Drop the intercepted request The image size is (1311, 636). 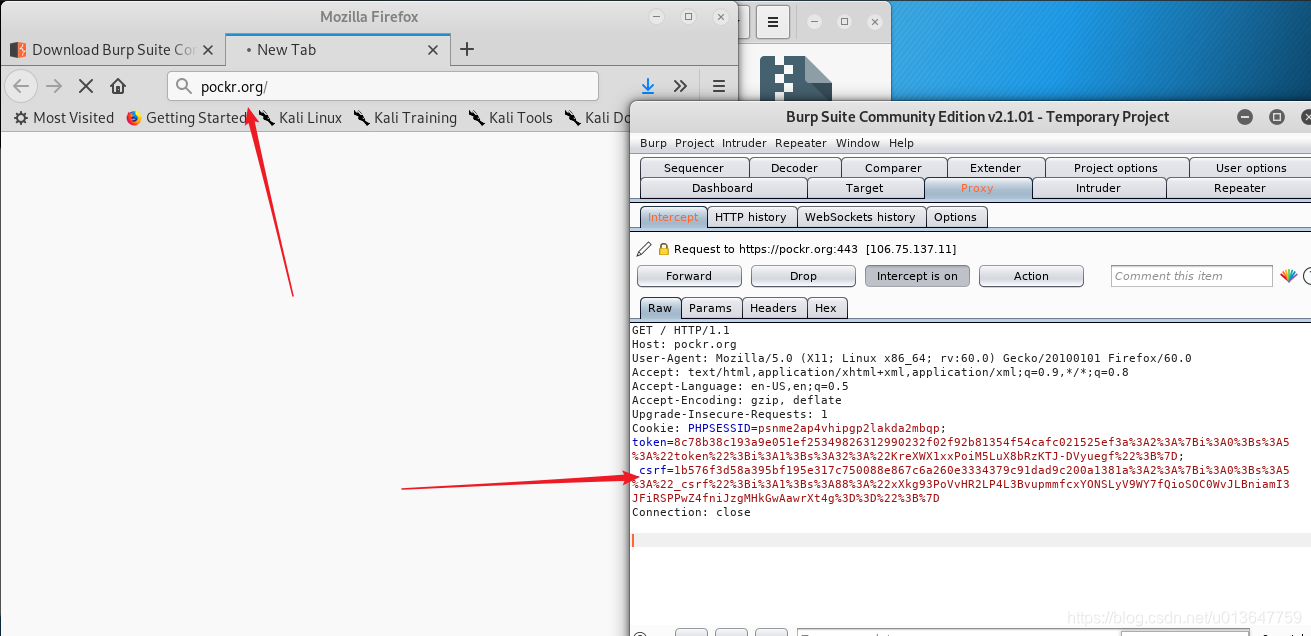[803, 276]
